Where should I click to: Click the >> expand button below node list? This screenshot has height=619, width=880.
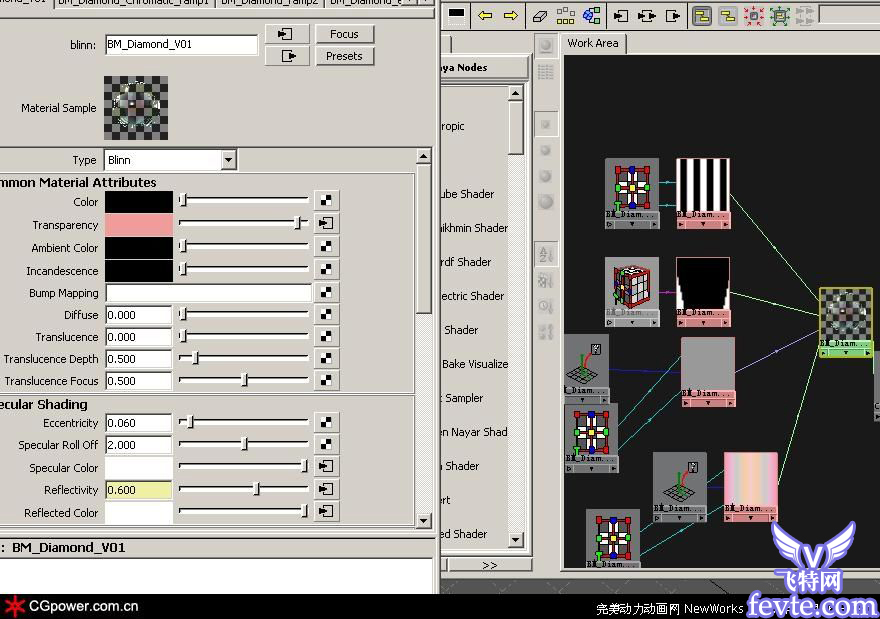(x=489, y=565)
